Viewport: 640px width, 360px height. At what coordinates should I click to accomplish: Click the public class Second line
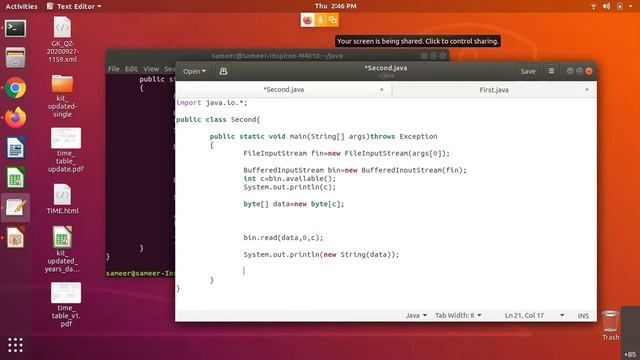point(218,120)
